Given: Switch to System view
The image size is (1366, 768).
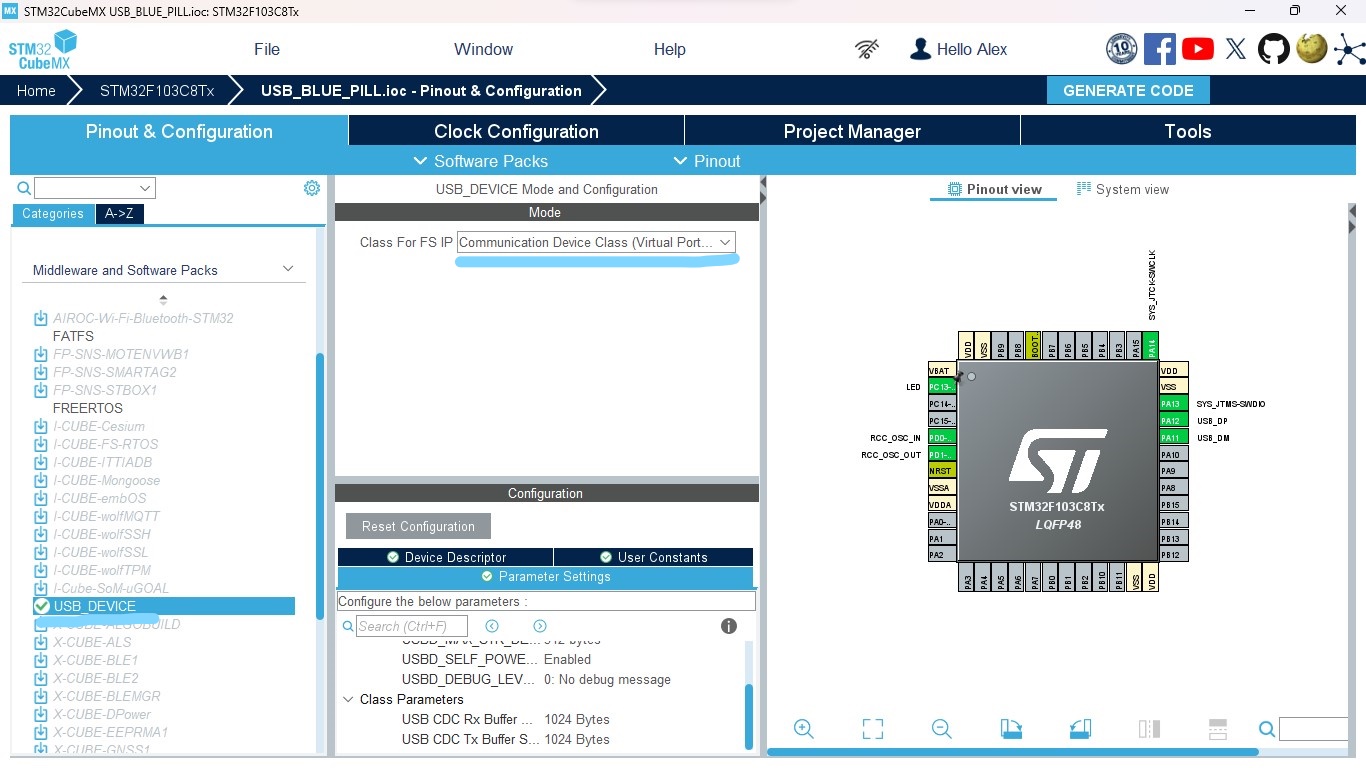Looking at the screenshot, I should [1122, 189].
